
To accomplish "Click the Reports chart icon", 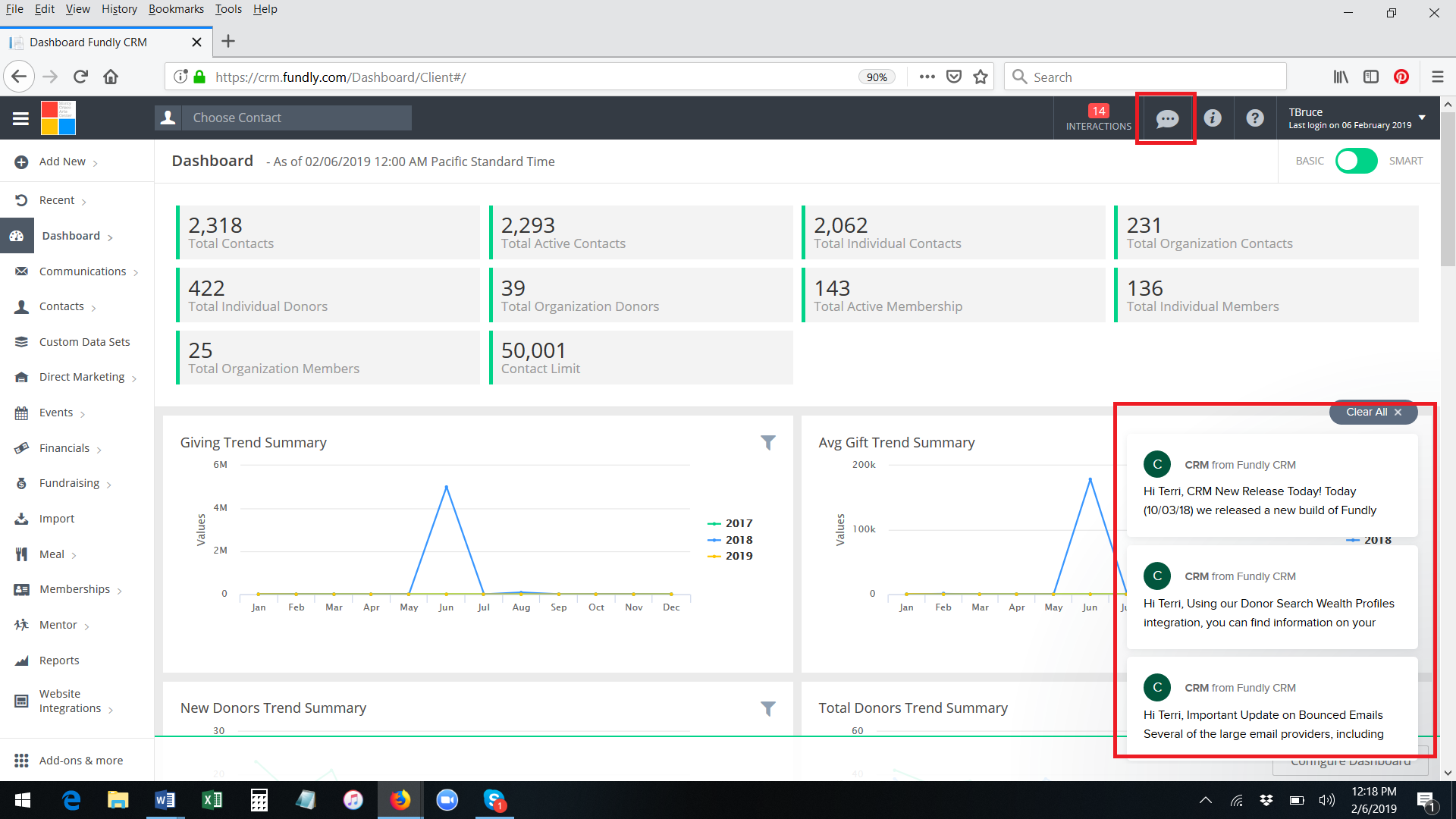I will (x=21, y=661).
